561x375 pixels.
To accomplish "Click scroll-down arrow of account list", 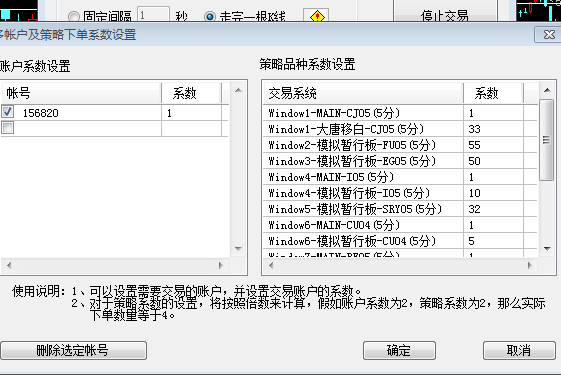I will pyautogui.click(x=238, y=248).
